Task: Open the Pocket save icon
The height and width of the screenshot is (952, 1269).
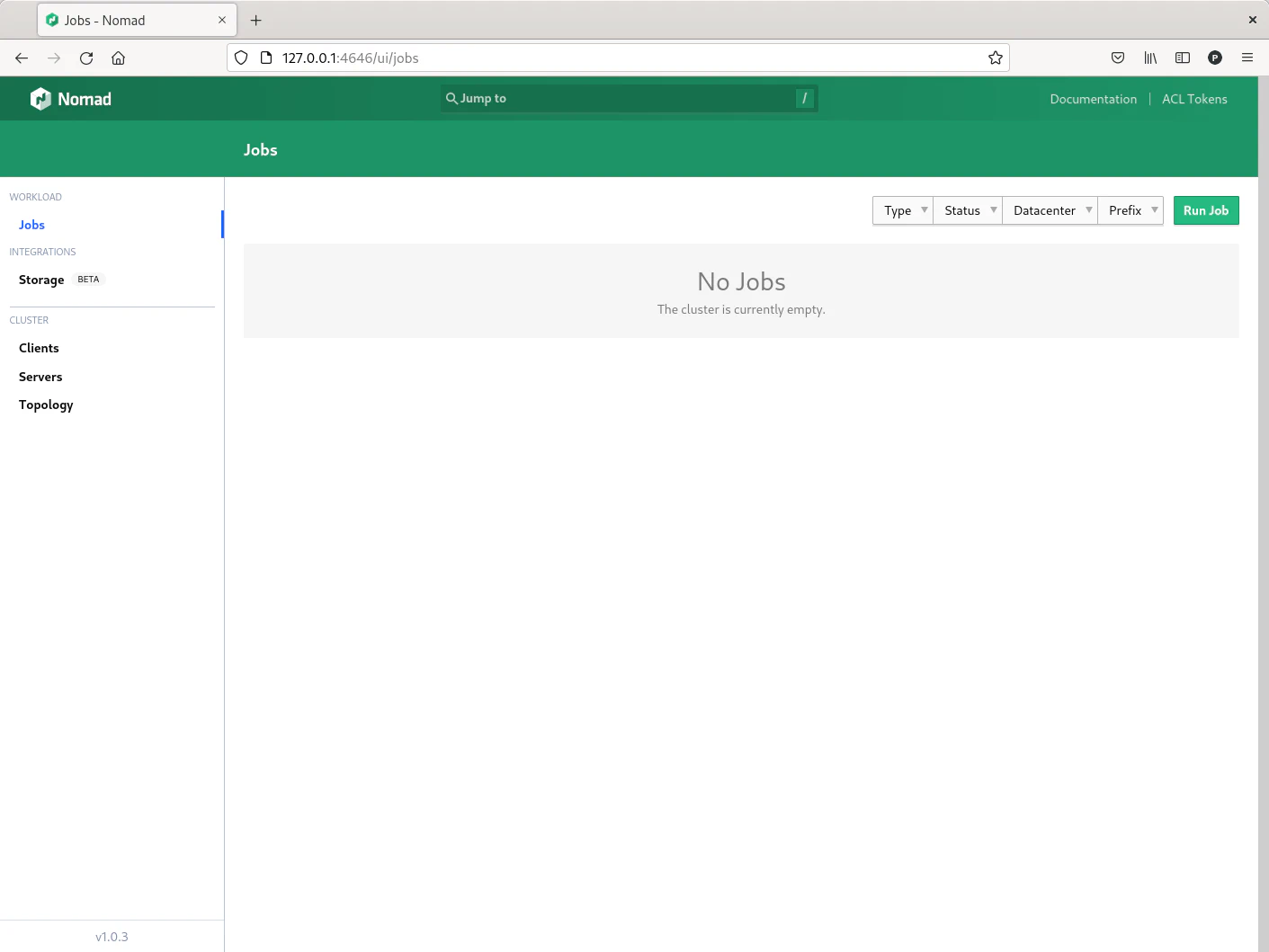Action: pyautogui.click(x=1118, y=58)
